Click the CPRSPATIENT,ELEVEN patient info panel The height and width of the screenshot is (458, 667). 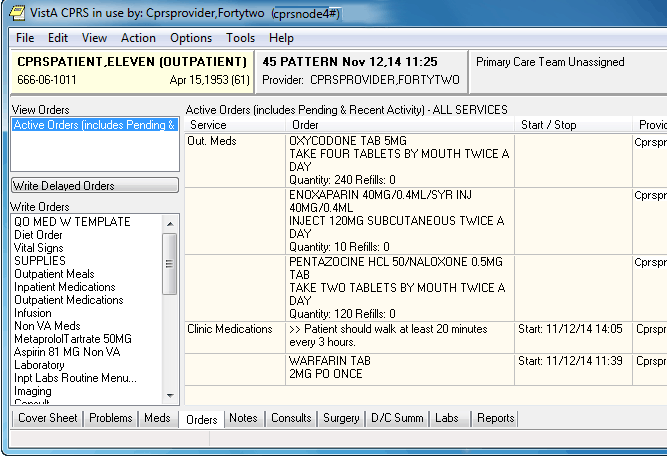[x=132, y=71]
